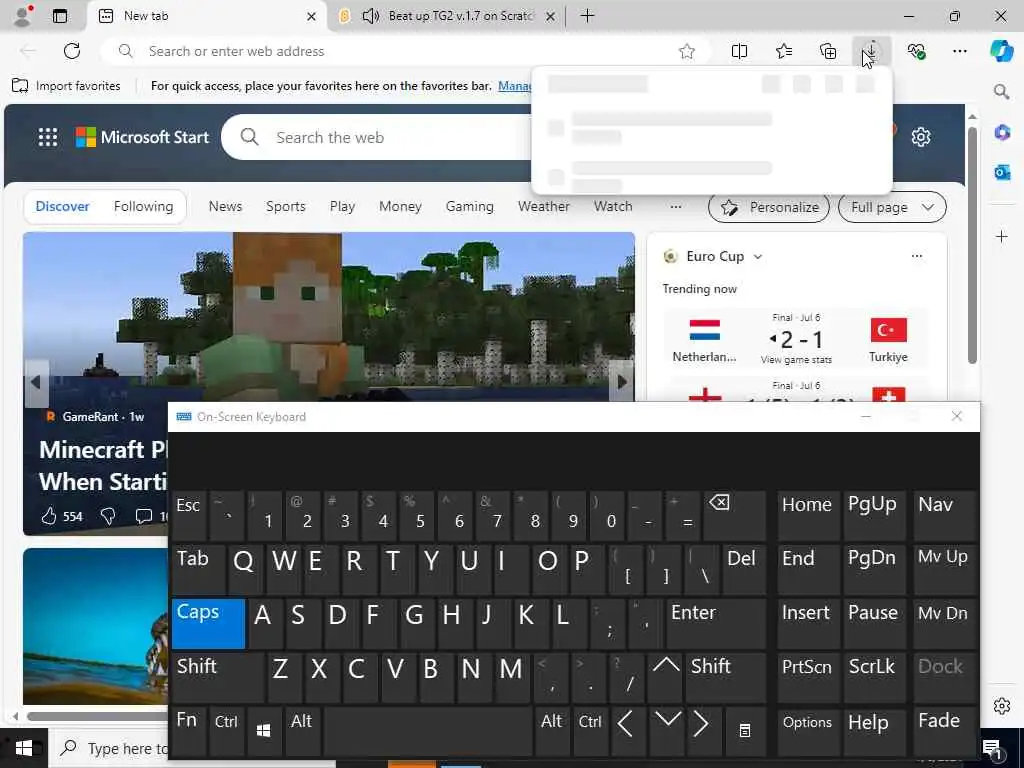Click View game stats link
Screen dimensions: 1024x768
[796, 359]
